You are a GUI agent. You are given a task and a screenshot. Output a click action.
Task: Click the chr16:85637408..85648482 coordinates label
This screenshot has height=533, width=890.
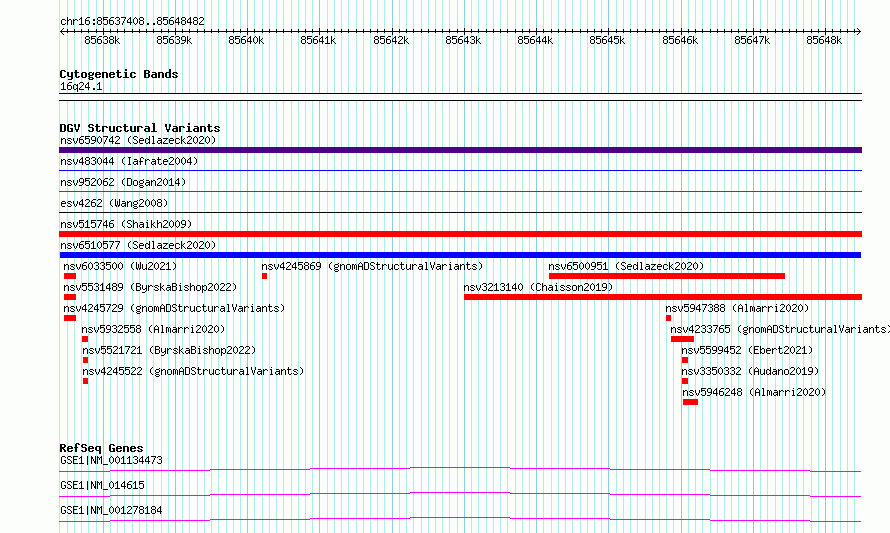pyautogui.click(x=132, y=21)
